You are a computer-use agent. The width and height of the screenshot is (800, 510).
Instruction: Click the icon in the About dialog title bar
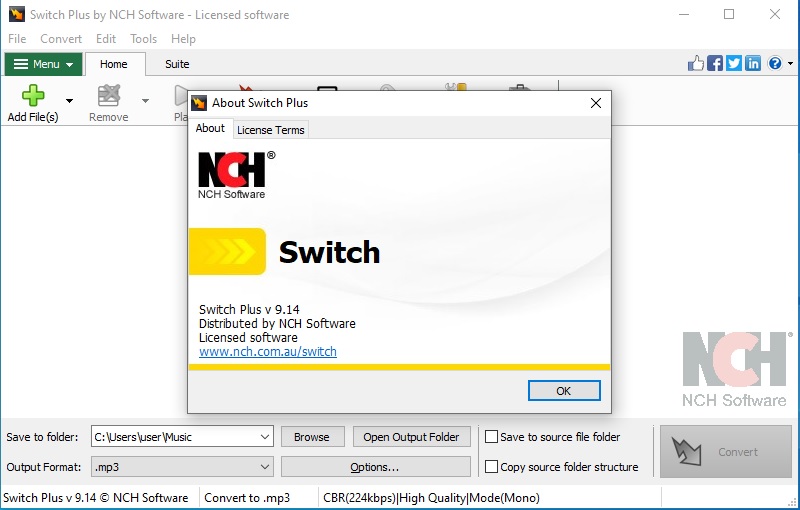[x=199, y=103]
